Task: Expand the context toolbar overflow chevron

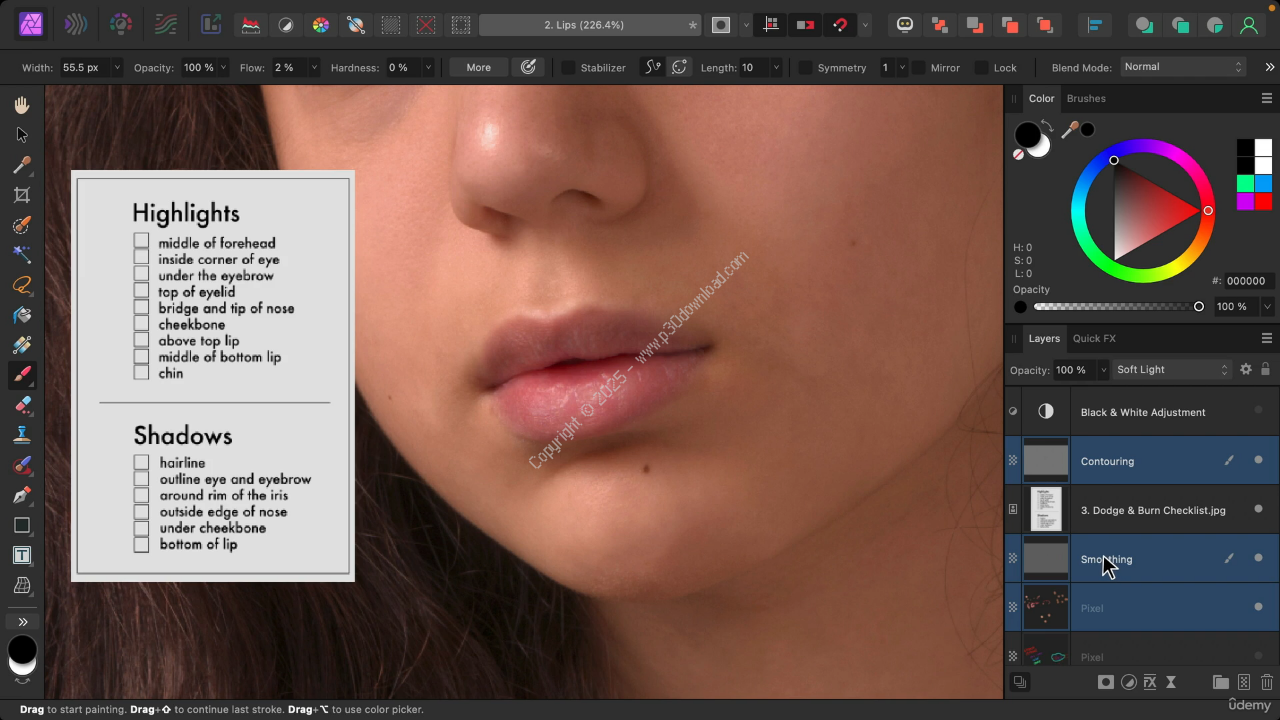Action: [1269, 68]
